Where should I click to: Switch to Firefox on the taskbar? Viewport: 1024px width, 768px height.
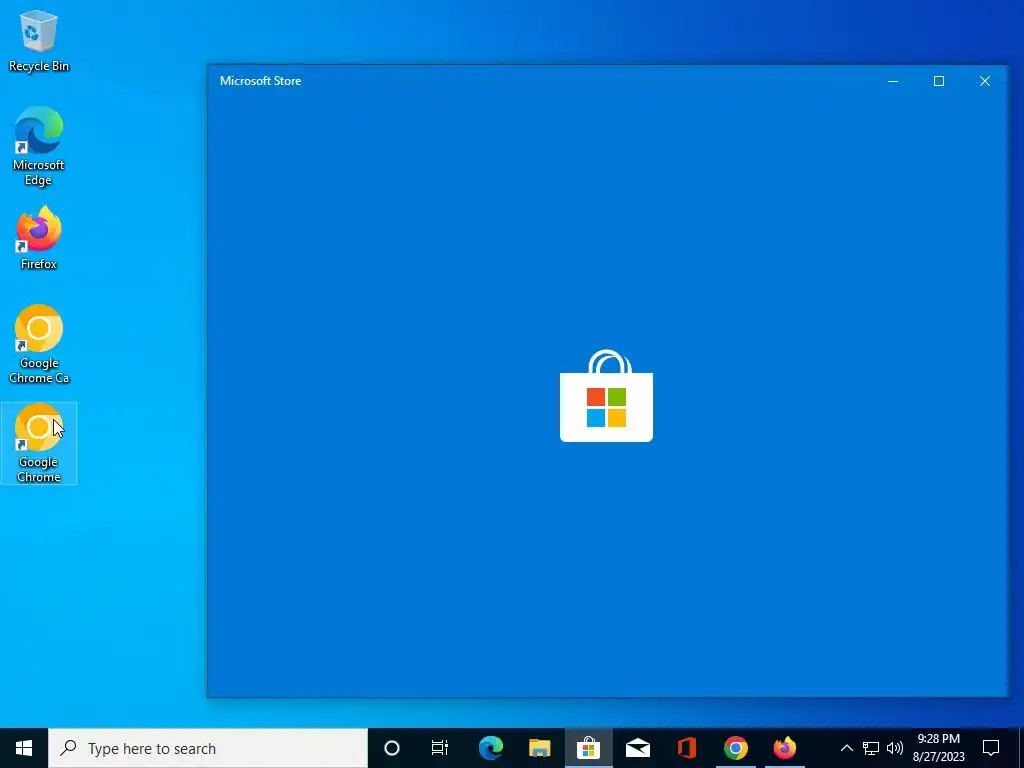(x=784, y=748)
